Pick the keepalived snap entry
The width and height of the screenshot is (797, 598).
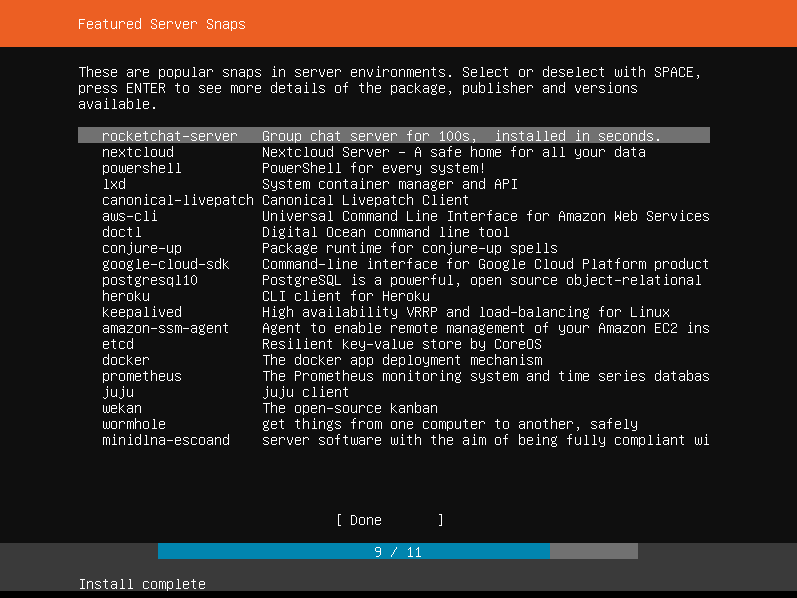(394, 312)
